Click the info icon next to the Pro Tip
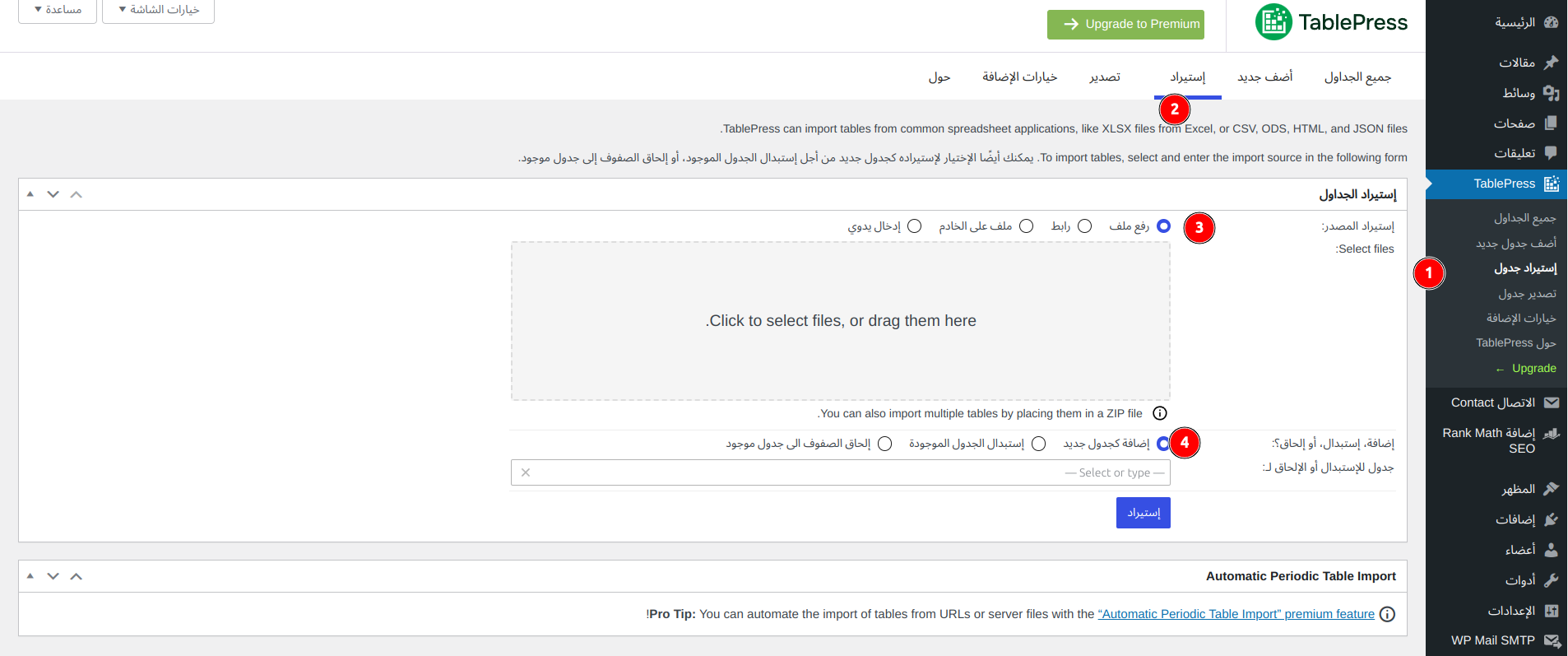The height and width of the screenshot is (656, 1568). (x=1387, y=614)
